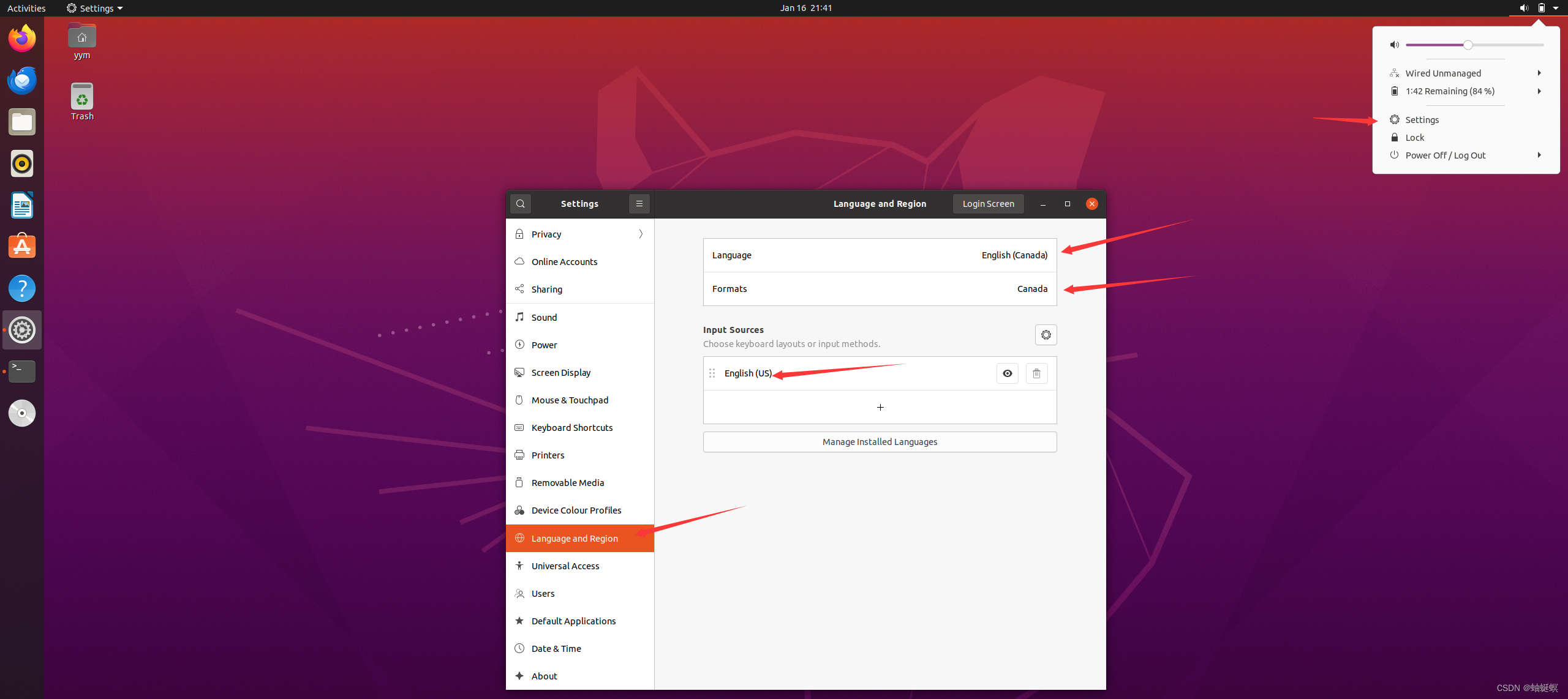1568x699 pixels.
Task: Open Firefox from the dock
Action: point(22,39)
